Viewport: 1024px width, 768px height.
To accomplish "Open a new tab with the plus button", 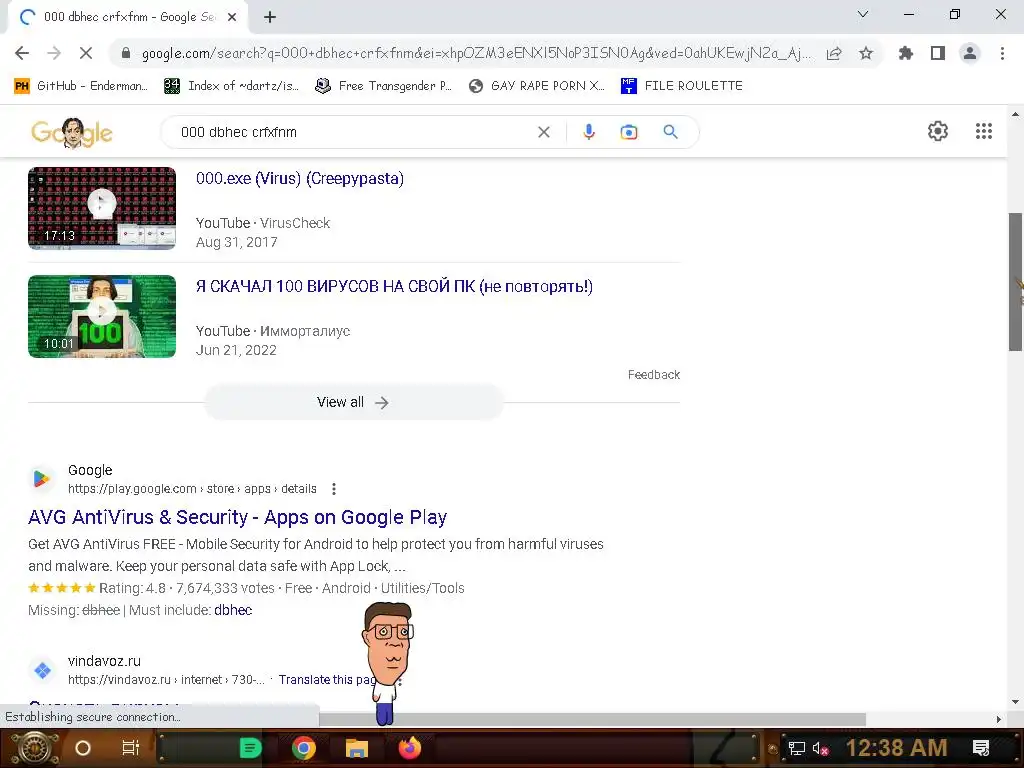I will coord(270,18).
